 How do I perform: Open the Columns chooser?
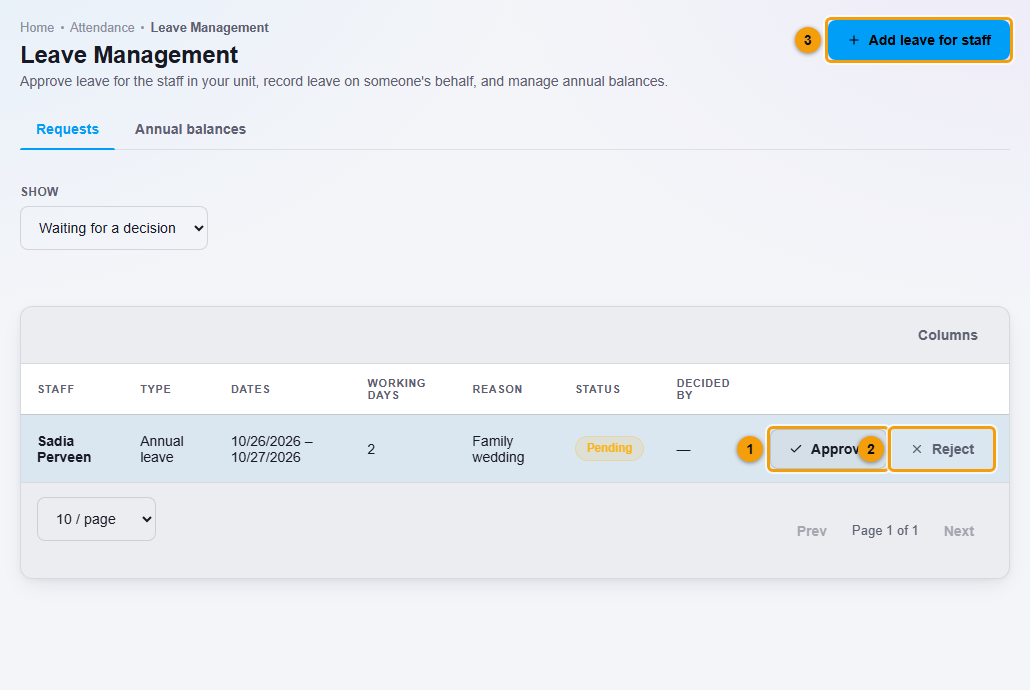pos(947,335)
